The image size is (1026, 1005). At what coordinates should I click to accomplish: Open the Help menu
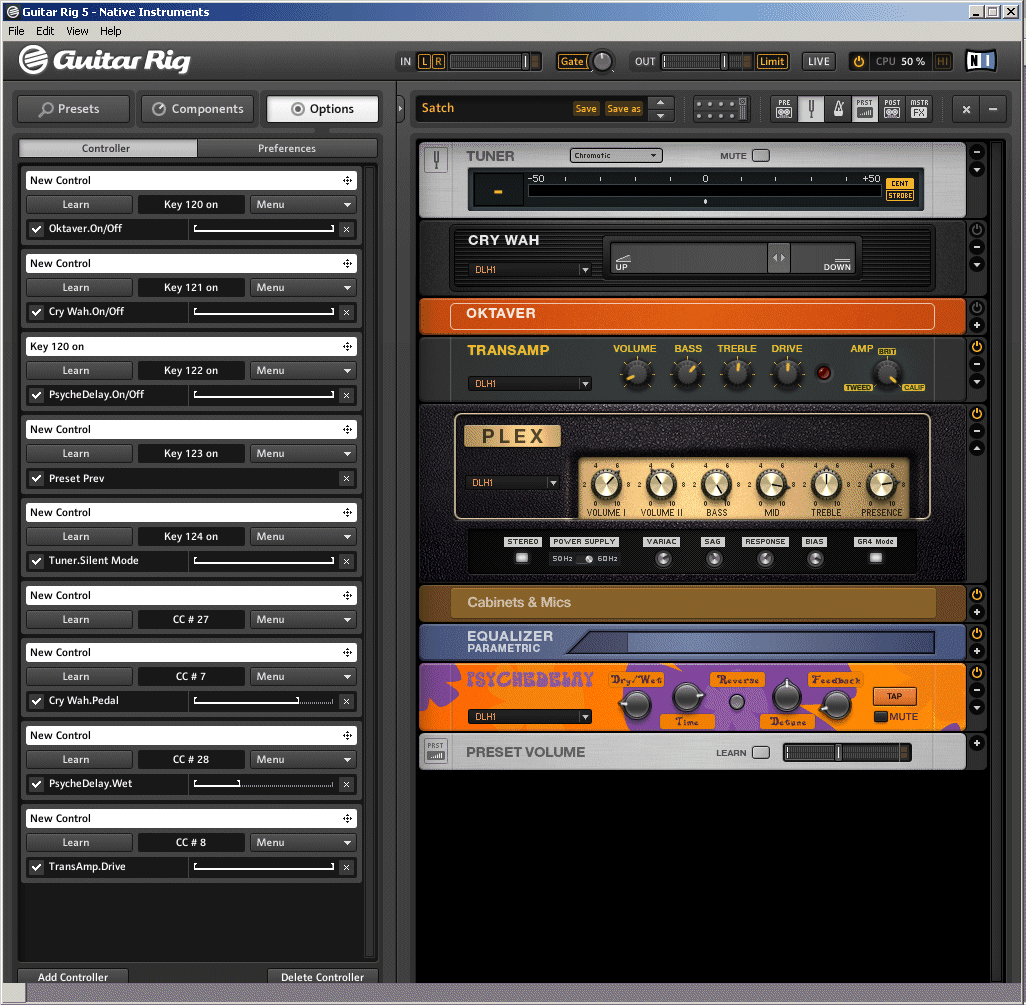(111, 31)
